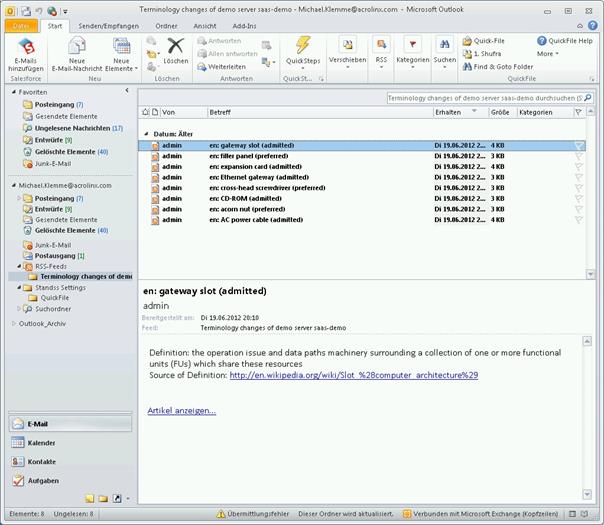
Task: Switch to Kontakte view
Action: pos(70,461)
